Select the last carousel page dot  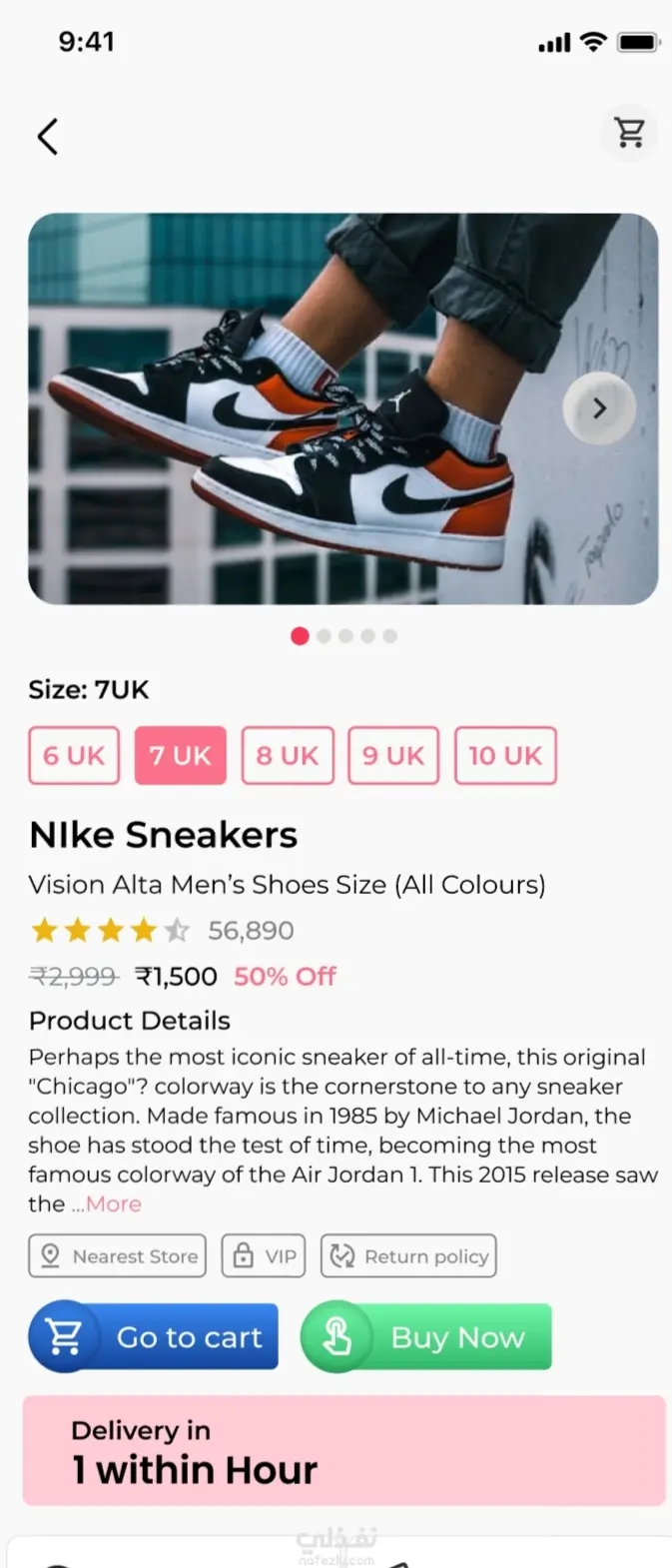point(390,636)
